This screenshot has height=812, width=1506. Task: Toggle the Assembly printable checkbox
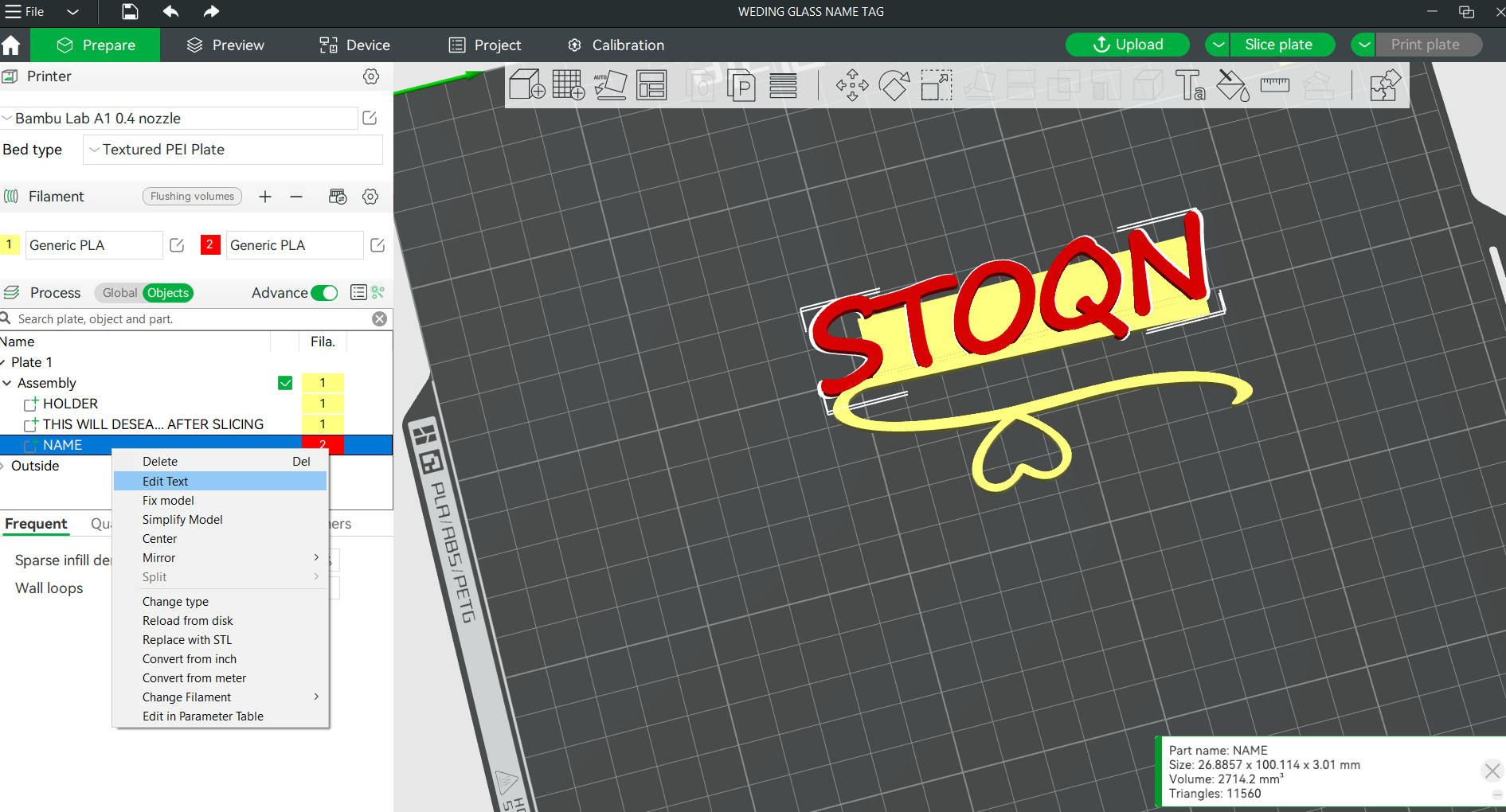click(285, 383)
